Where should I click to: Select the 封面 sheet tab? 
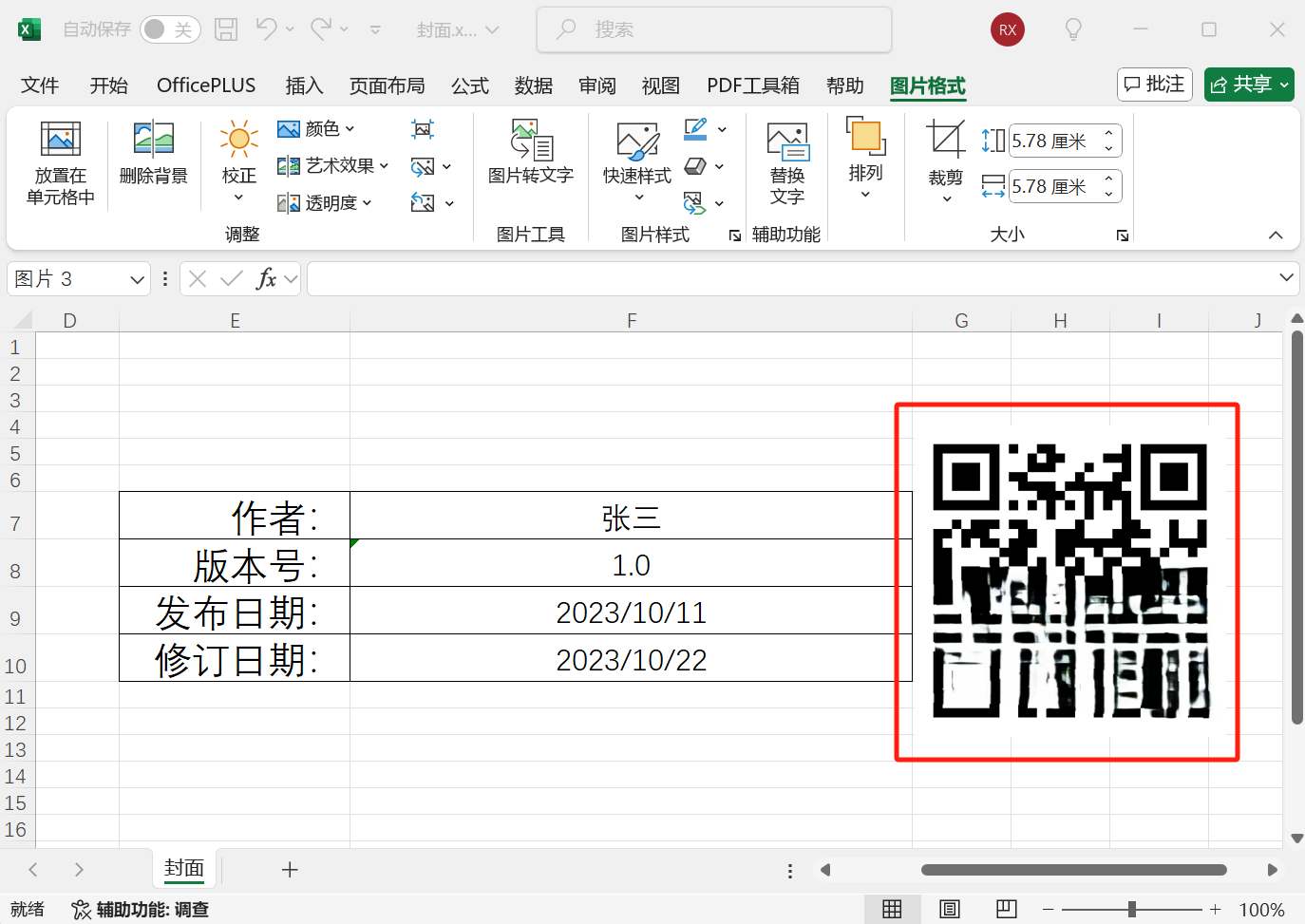coord(183,868)
